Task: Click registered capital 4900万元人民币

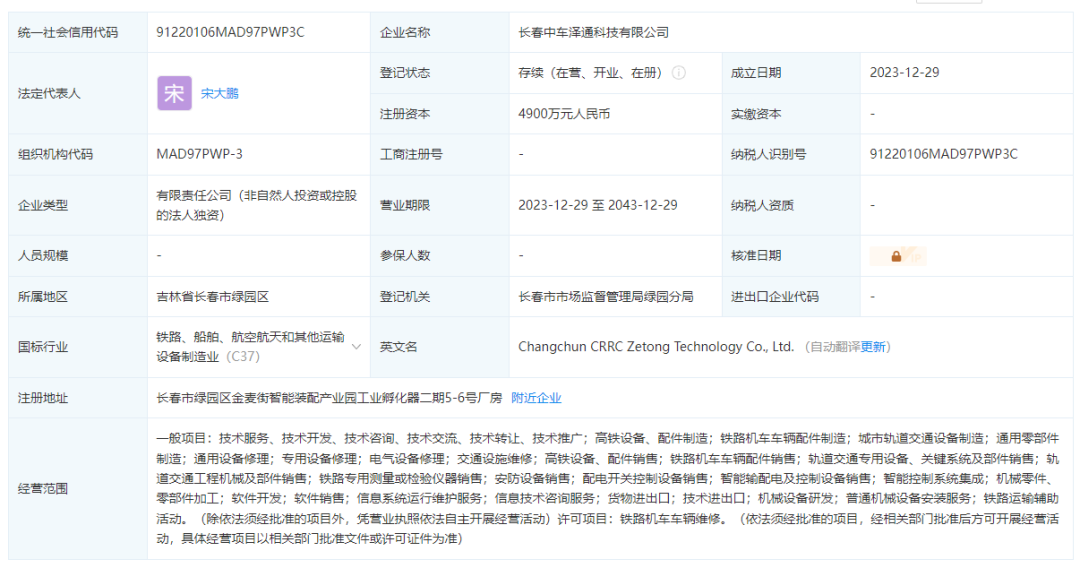Action: click(564, 114)
